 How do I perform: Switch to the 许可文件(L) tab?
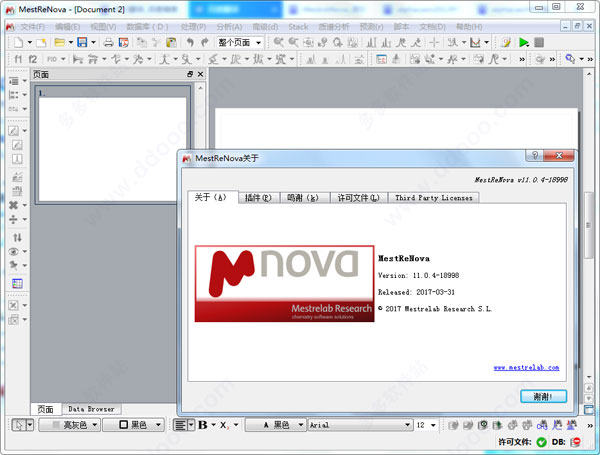pos(359,198)
